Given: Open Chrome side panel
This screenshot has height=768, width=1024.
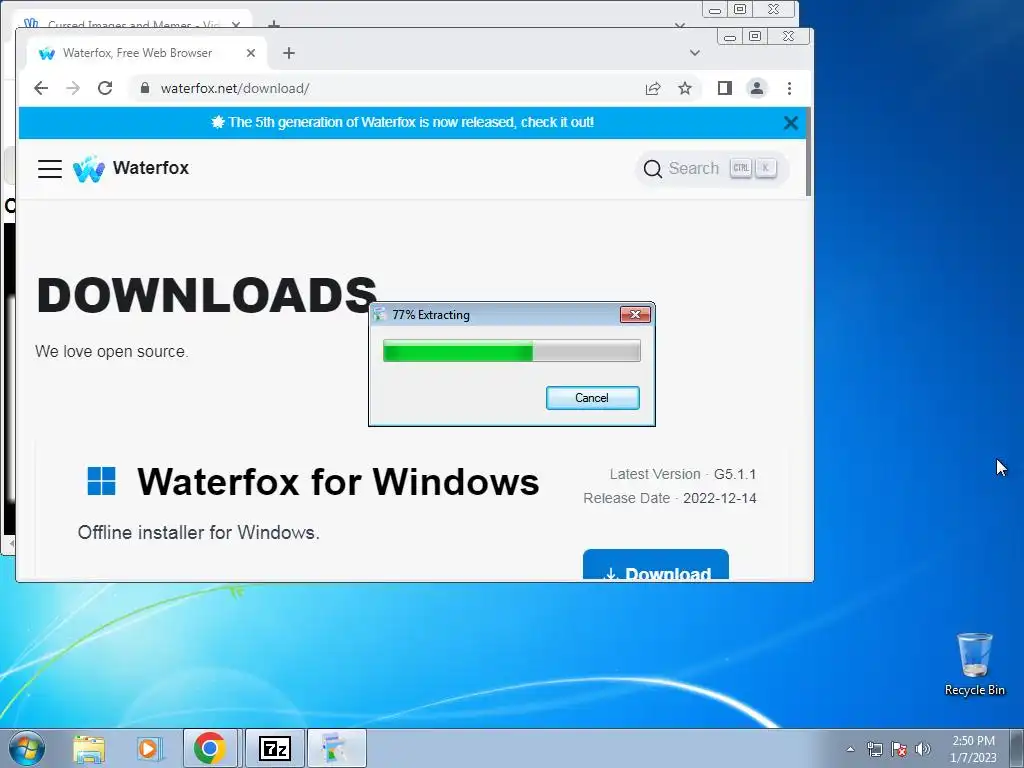Looking at the screenshot, I should (724, 88).
